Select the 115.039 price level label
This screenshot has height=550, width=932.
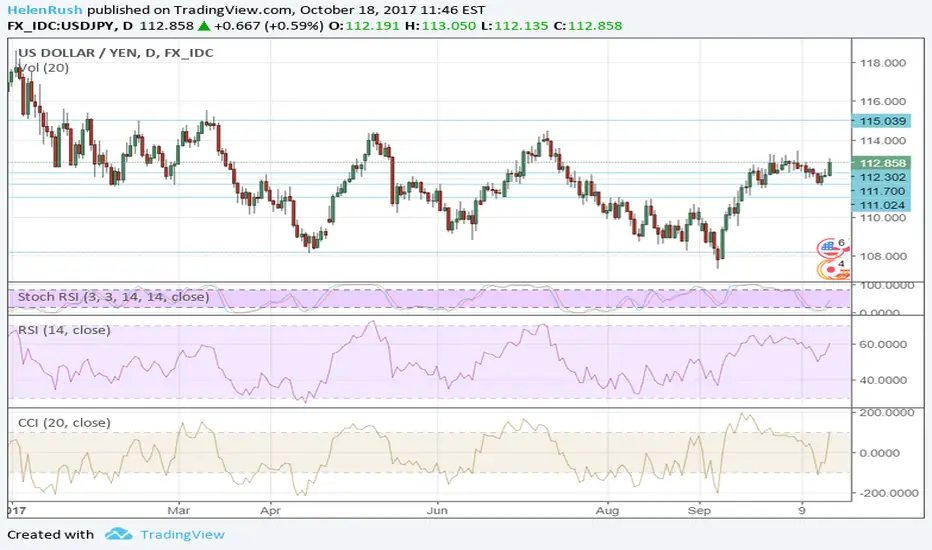point(881,121)
